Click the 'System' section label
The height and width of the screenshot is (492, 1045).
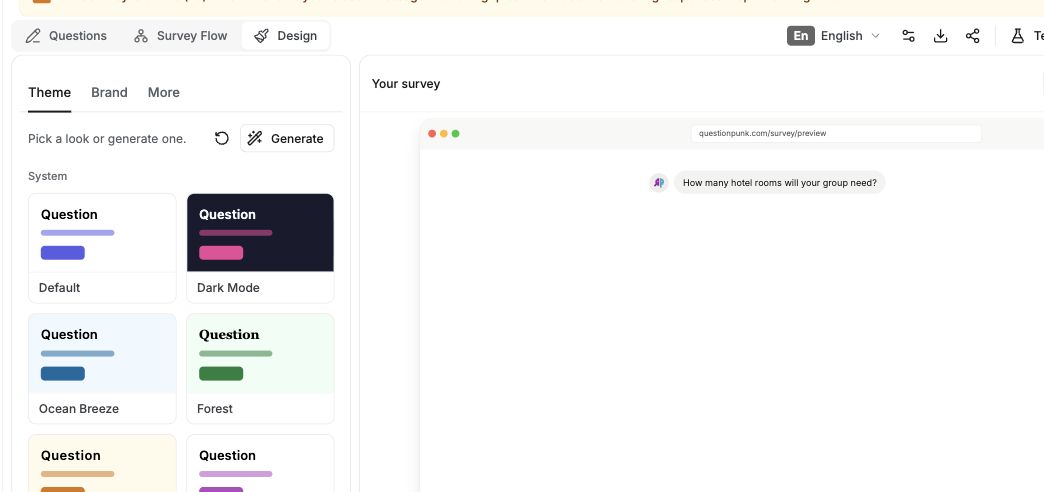pos(47,176)
